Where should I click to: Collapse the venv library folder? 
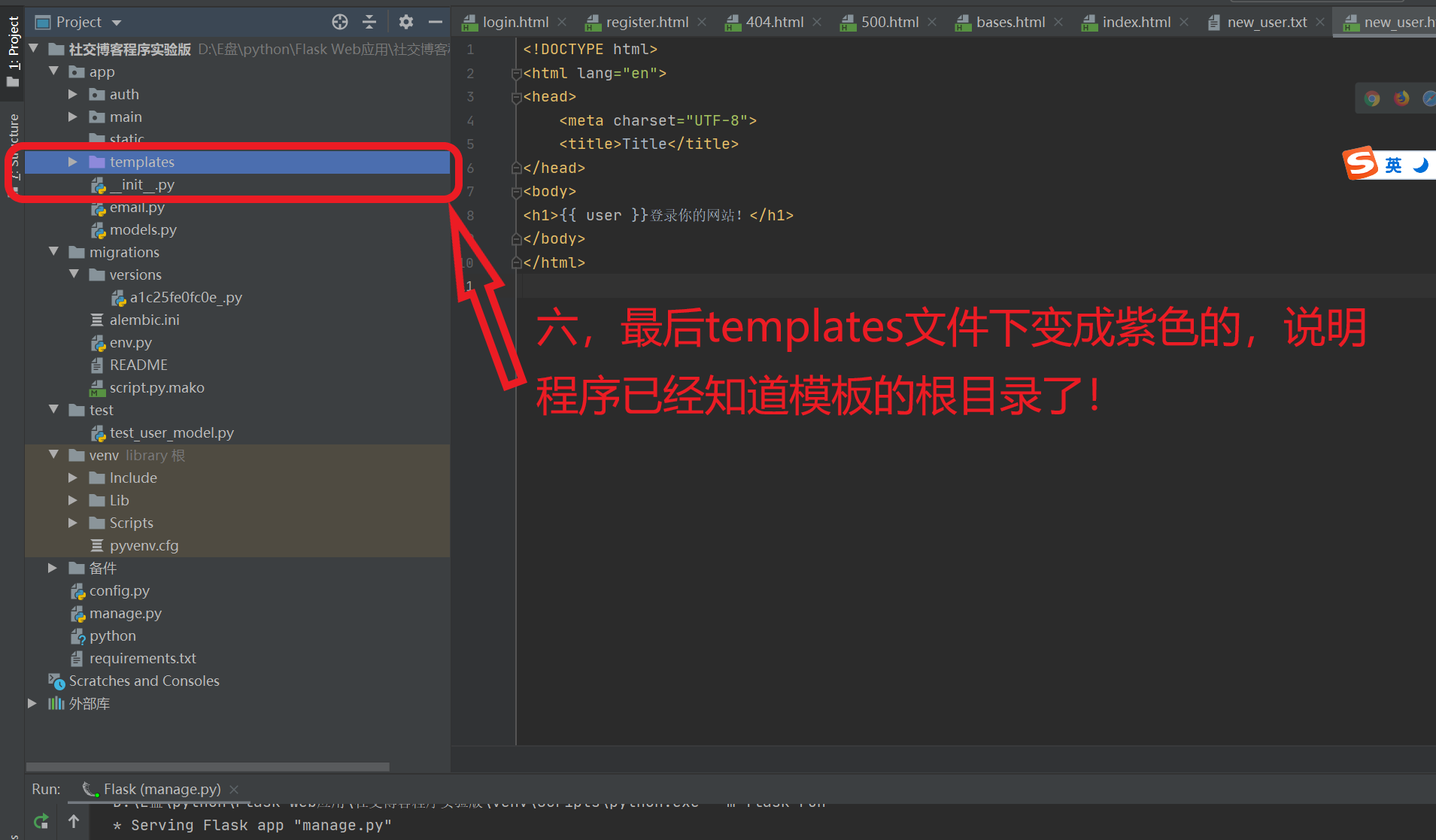(53, 455)
